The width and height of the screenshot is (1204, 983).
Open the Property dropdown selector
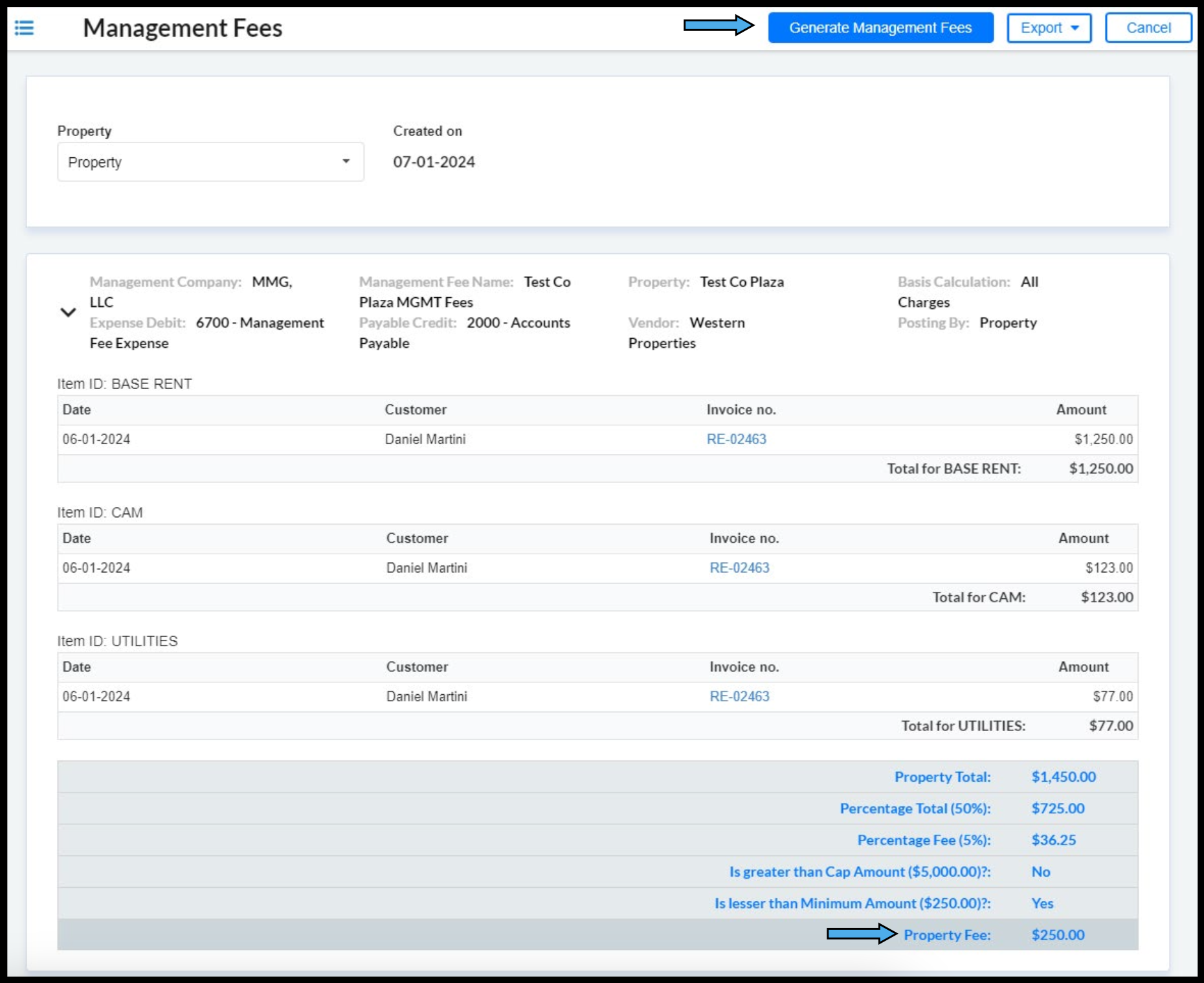(x=210, y=162)
